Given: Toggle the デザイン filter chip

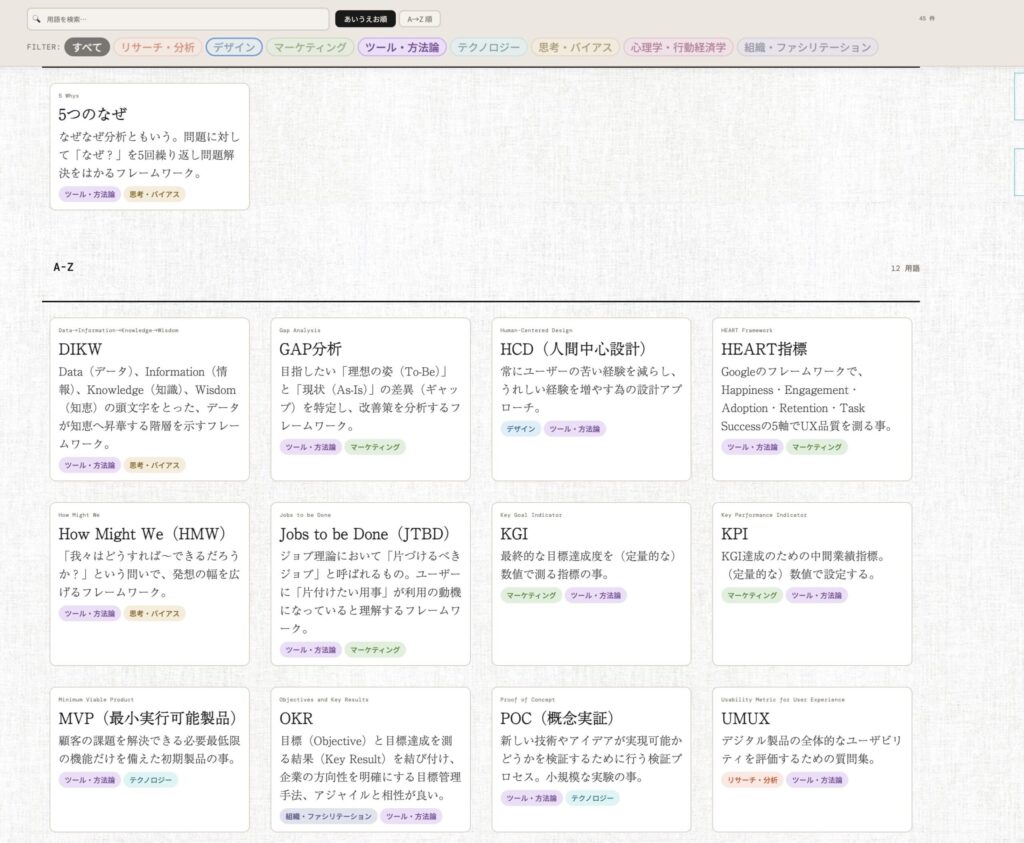Looking at the screenshot, I should (x=234, y=47).
